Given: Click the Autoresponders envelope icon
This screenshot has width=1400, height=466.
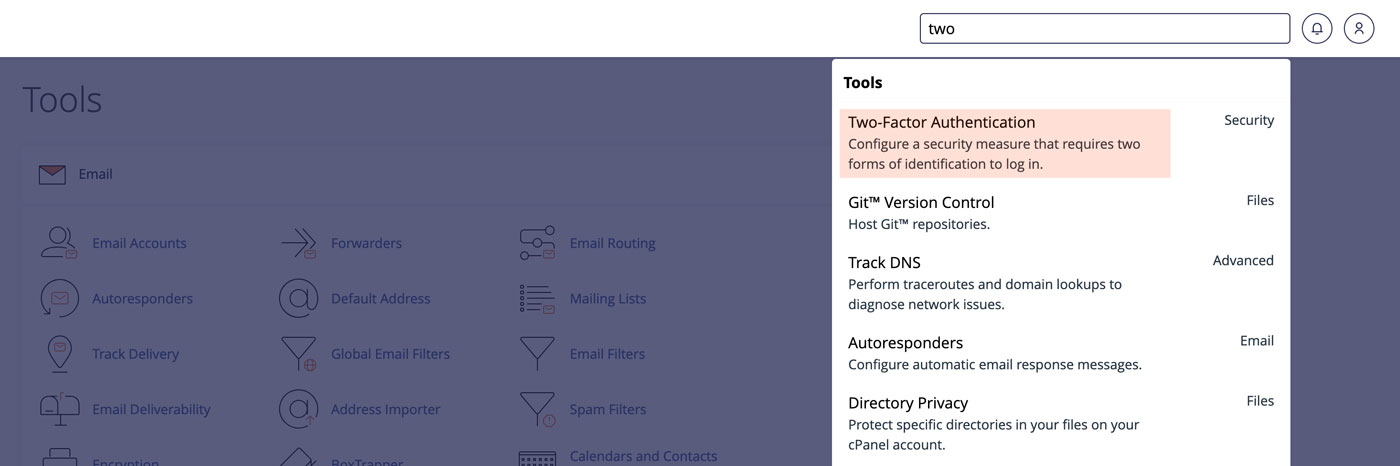Looking at the screenshot, I should point(59,298).
